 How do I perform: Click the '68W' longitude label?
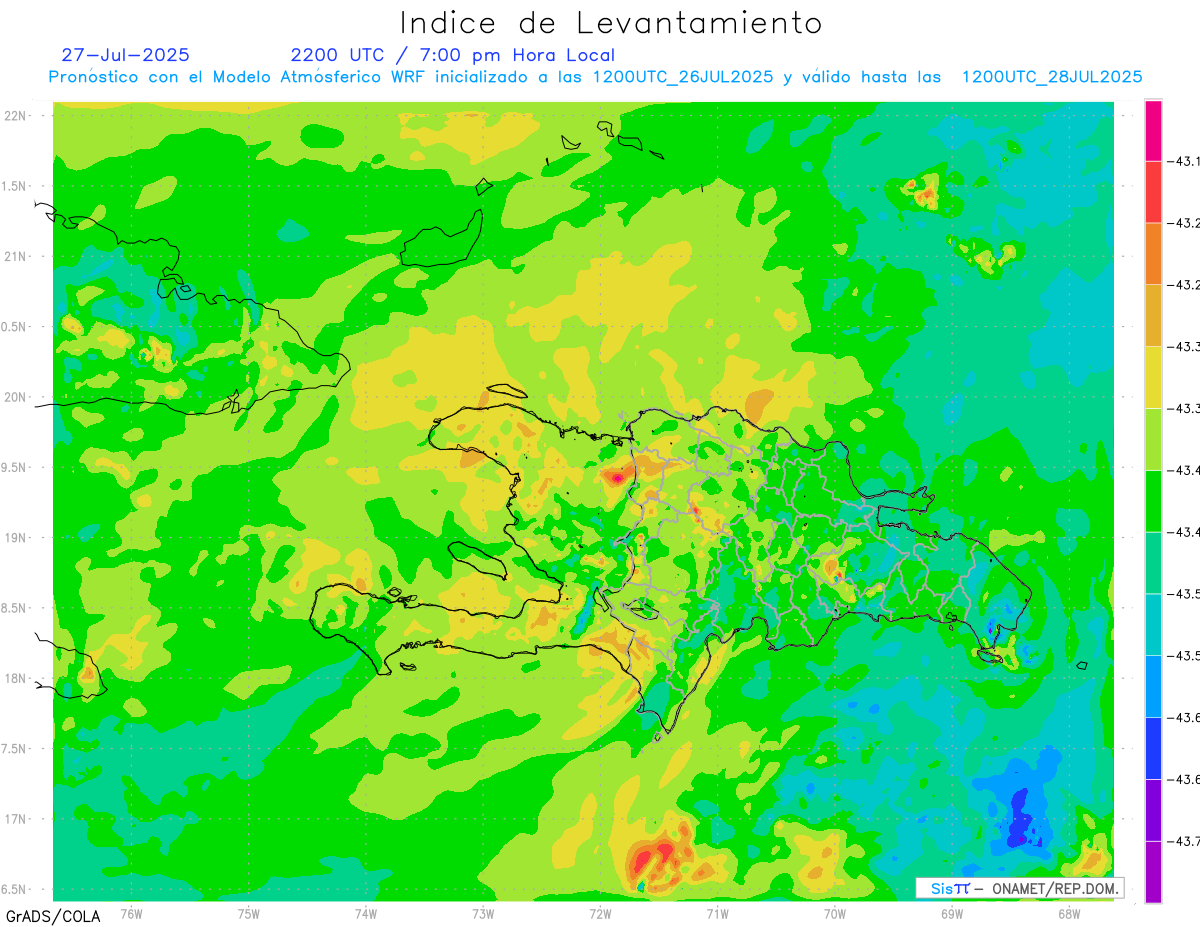(1069, 914)
